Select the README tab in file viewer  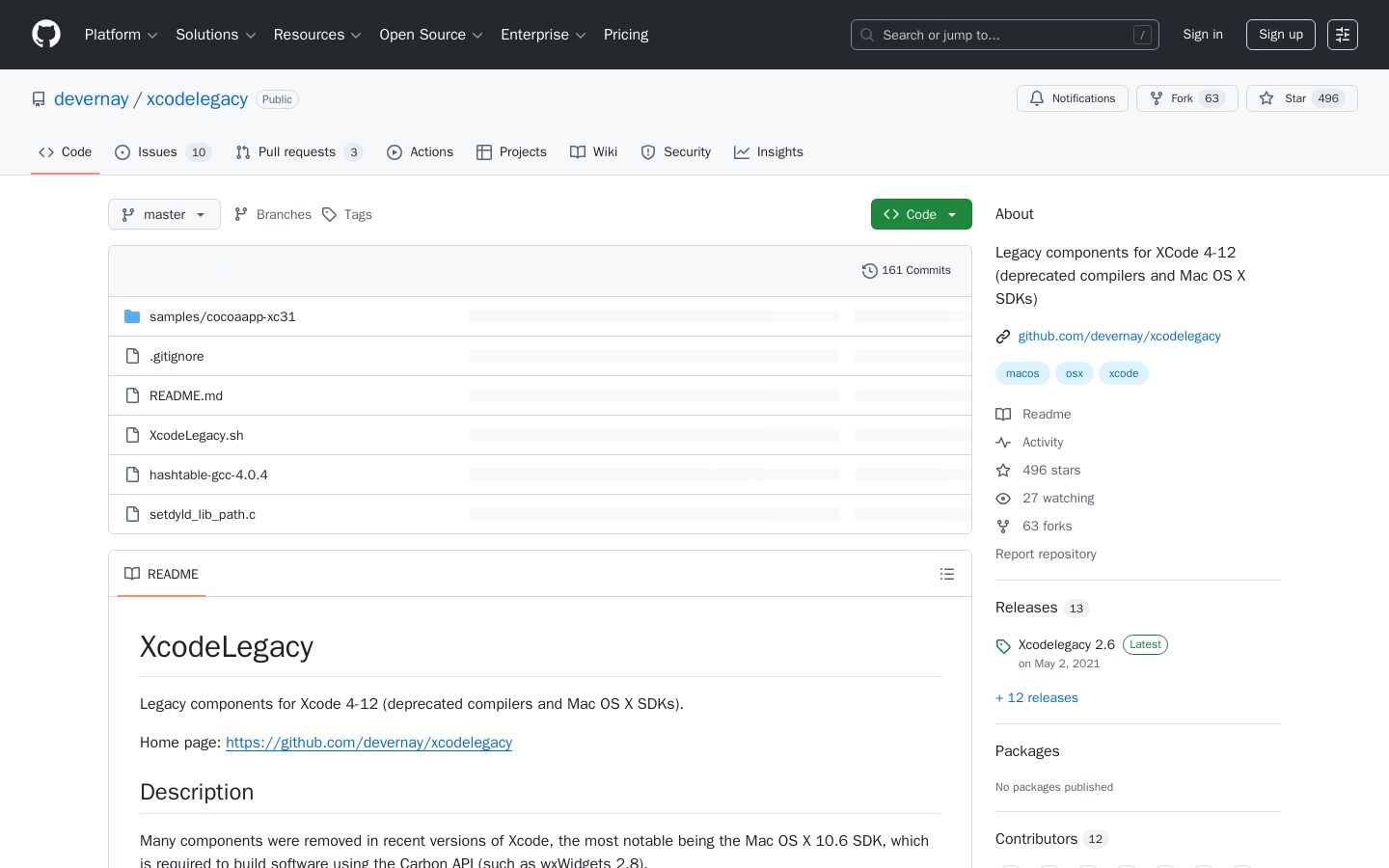(x=161, y=574)
